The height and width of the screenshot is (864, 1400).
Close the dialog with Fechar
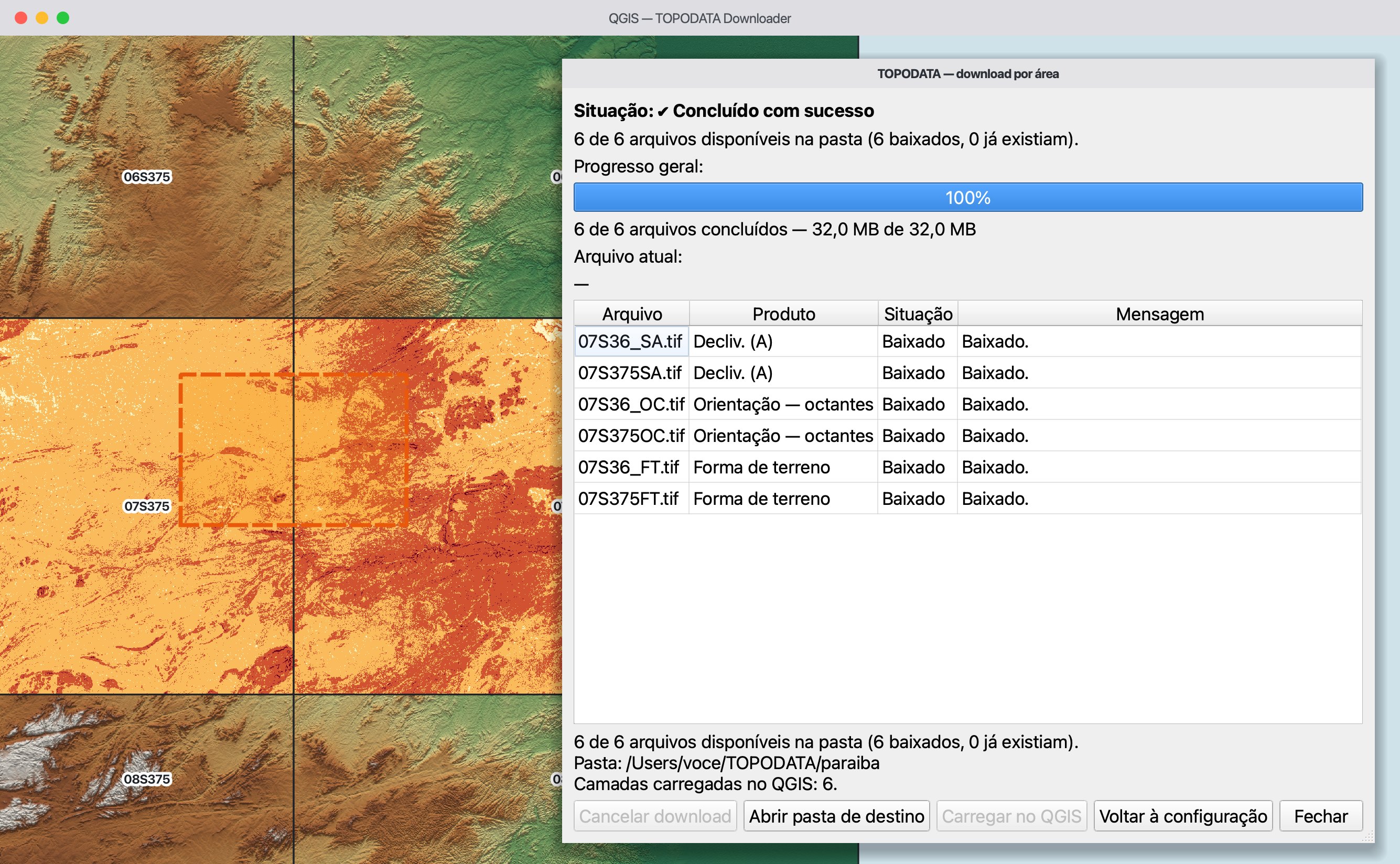1321,816
